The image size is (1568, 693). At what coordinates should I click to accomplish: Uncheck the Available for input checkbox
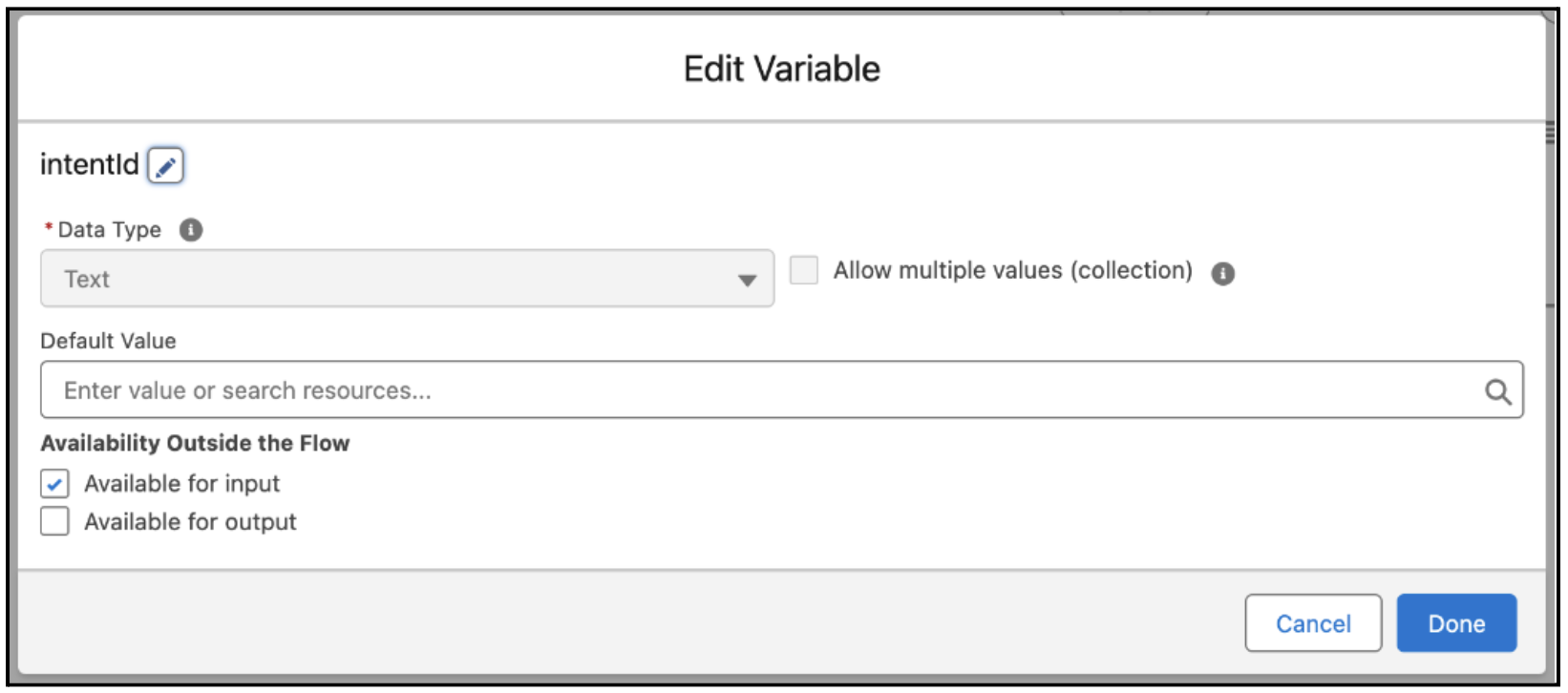point(54,484)
